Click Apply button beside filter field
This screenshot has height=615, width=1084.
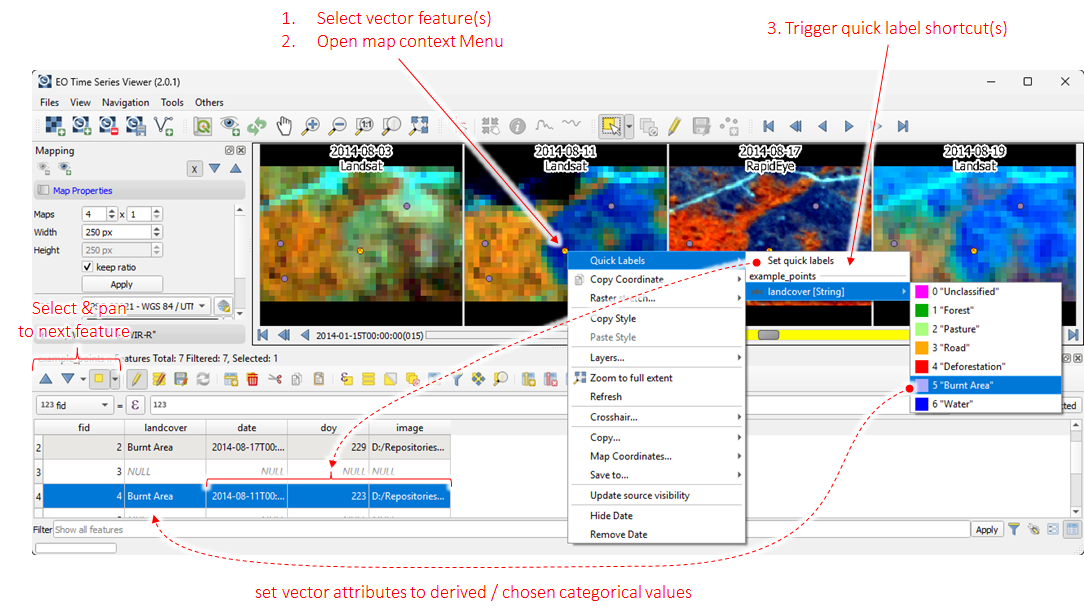click(x=987, y=529)
